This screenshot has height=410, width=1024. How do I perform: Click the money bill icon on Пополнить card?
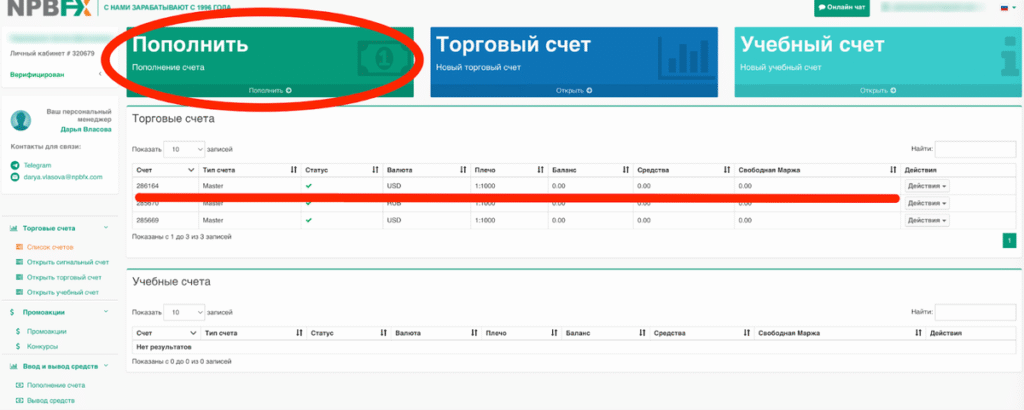click(x=384, y=58)
